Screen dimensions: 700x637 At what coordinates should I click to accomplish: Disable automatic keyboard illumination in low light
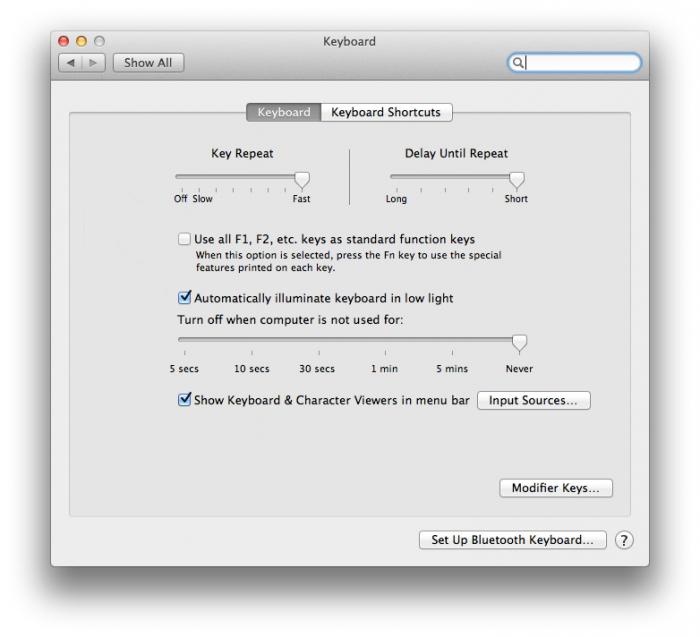(x=184, y=298)
